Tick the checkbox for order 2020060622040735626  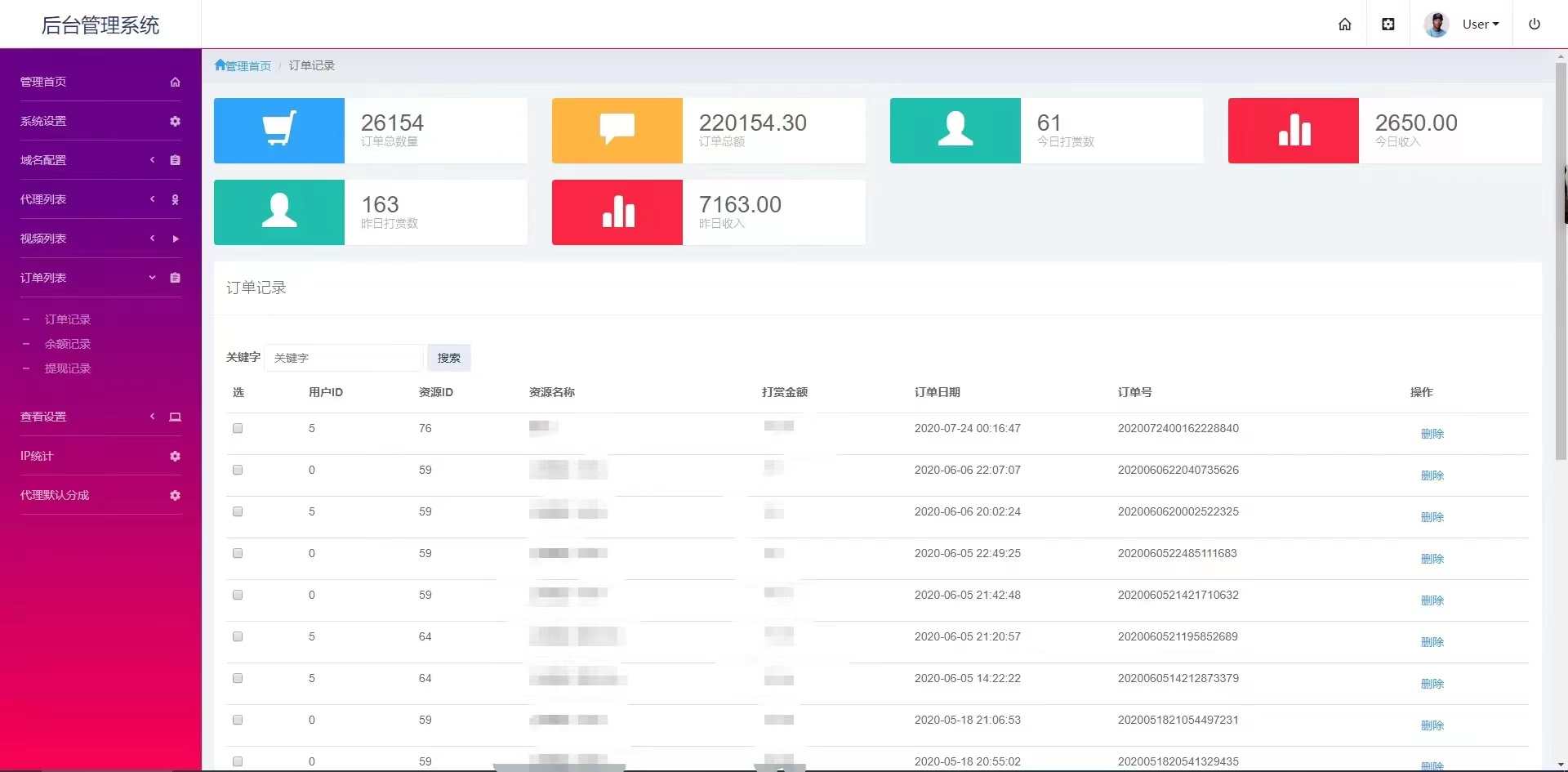tap(238, 470)
